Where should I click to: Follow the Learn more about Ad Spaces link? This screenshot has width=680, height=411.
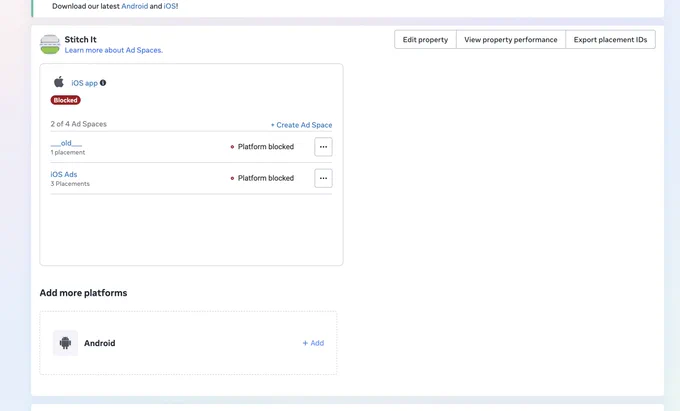(x=114, y=50)
